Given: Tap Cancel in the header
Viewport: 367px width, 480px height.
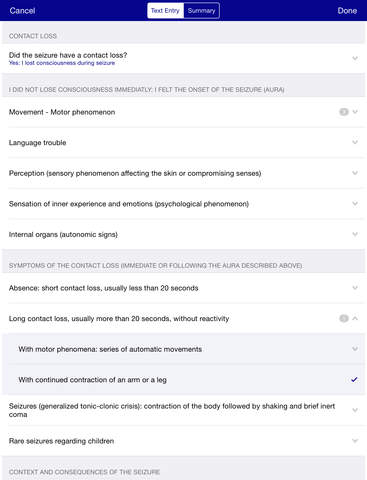Looking at the screenshot, I should coord(22,11).
